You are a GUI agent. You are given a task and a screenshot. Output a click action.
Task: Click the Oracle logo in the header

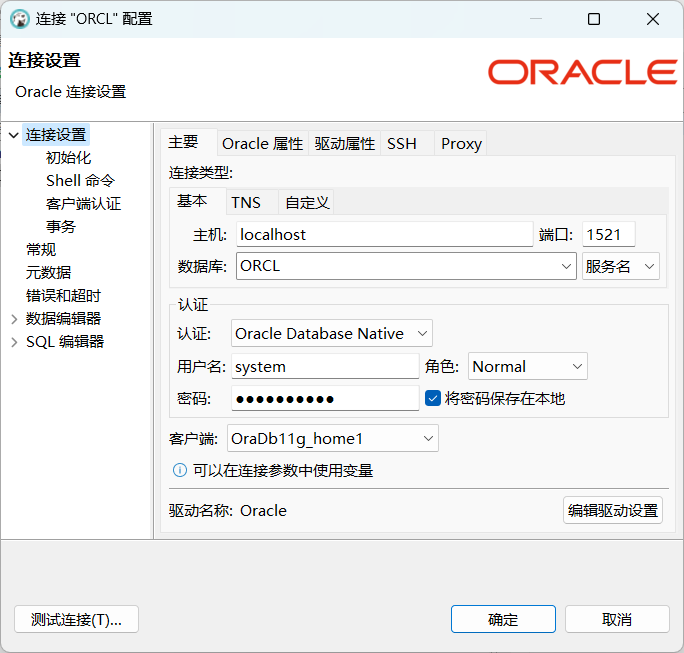pos(582,72)
